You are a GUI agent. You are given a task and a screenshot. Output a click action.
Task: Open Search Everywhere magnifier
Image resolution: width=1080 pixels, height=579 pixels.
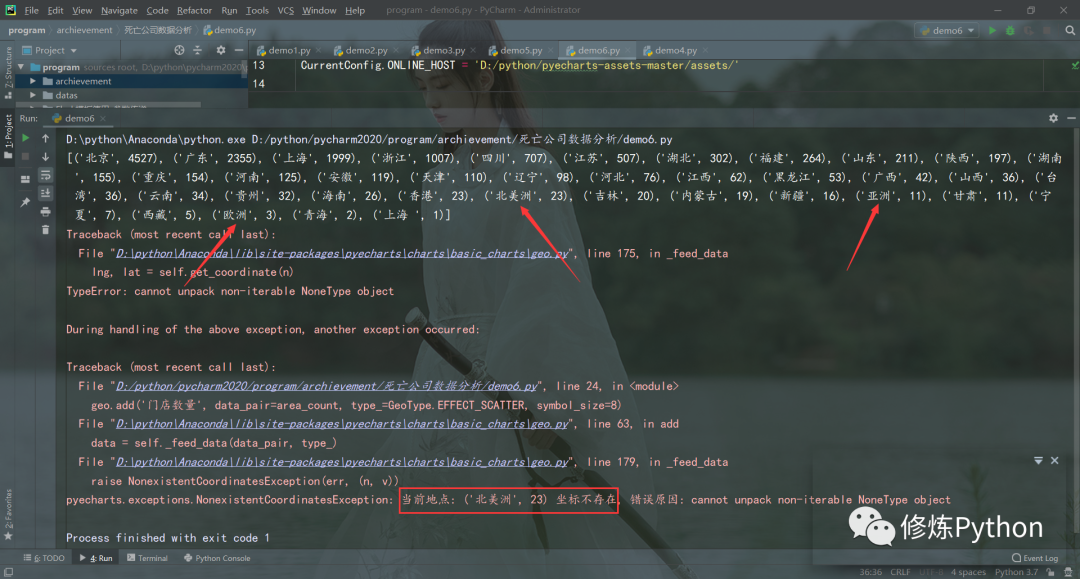click(x=1070, y=30)
